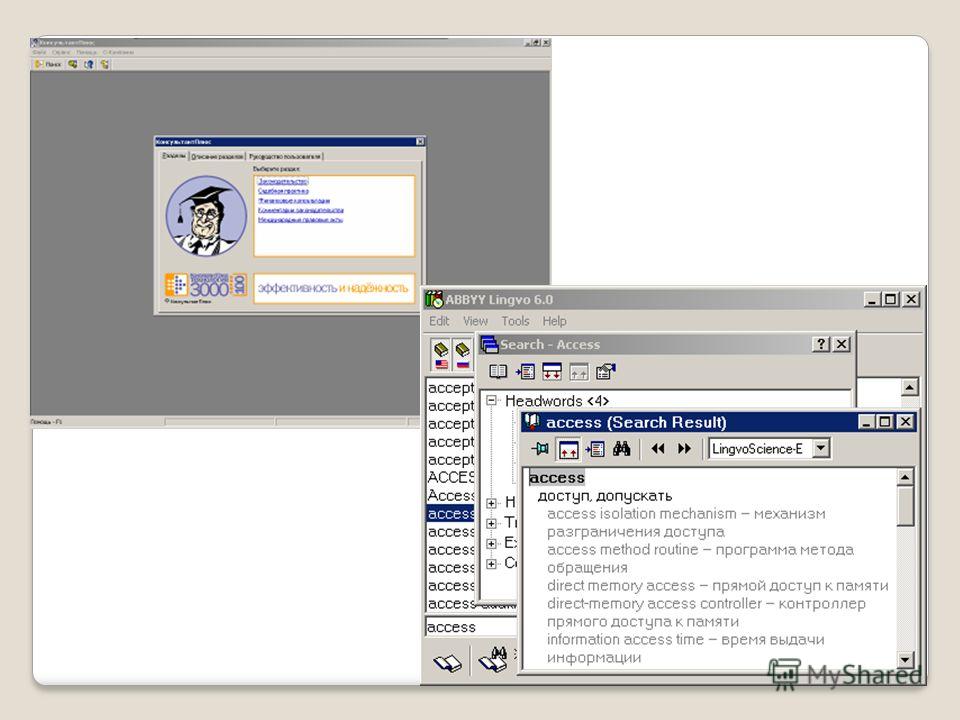Image resolution: width=960 pixels, height=720 pixels.
Task: Open the Комментарии законодательства link
Action: [301, 210]
